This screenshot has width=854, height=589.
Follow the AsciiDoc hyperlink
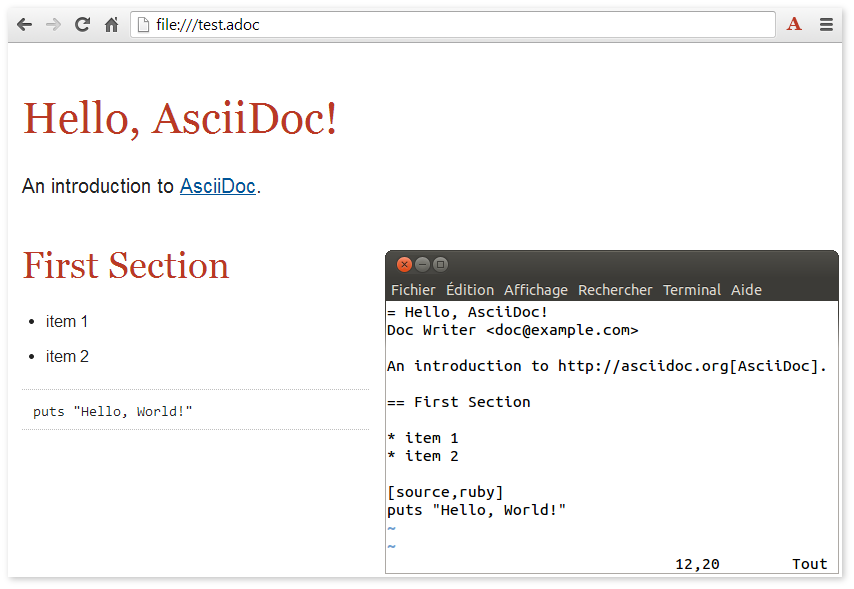(x=217, y=186)
